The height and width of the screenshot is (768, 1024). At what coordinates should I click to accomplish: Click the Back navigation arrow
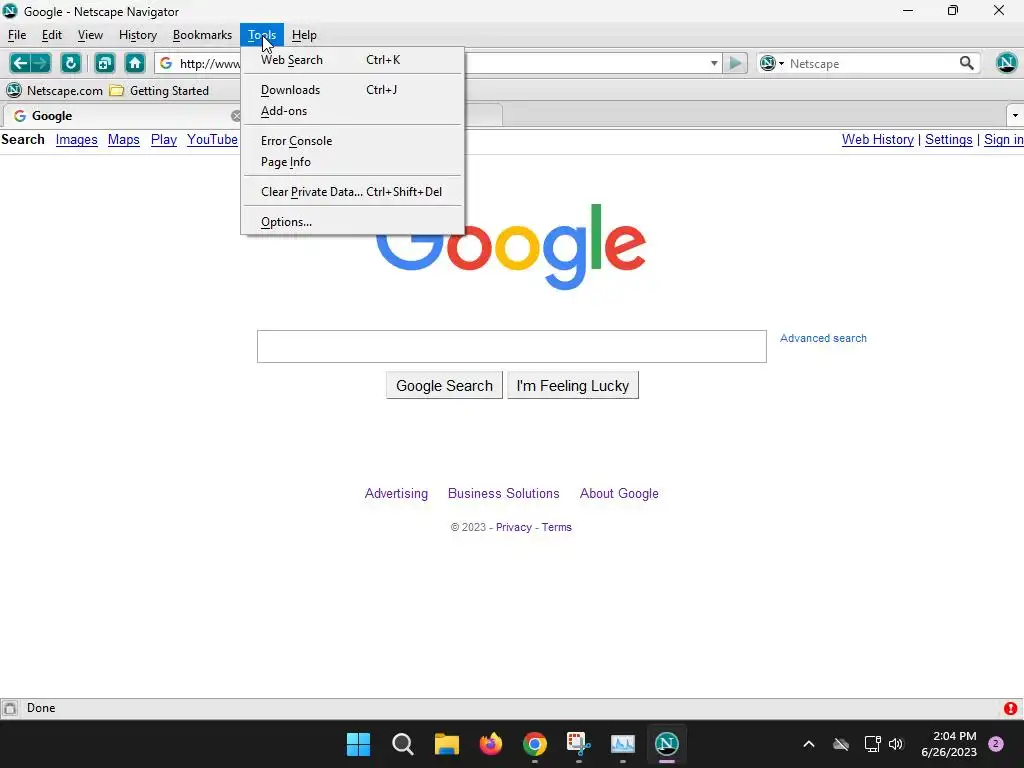point(20,63)
